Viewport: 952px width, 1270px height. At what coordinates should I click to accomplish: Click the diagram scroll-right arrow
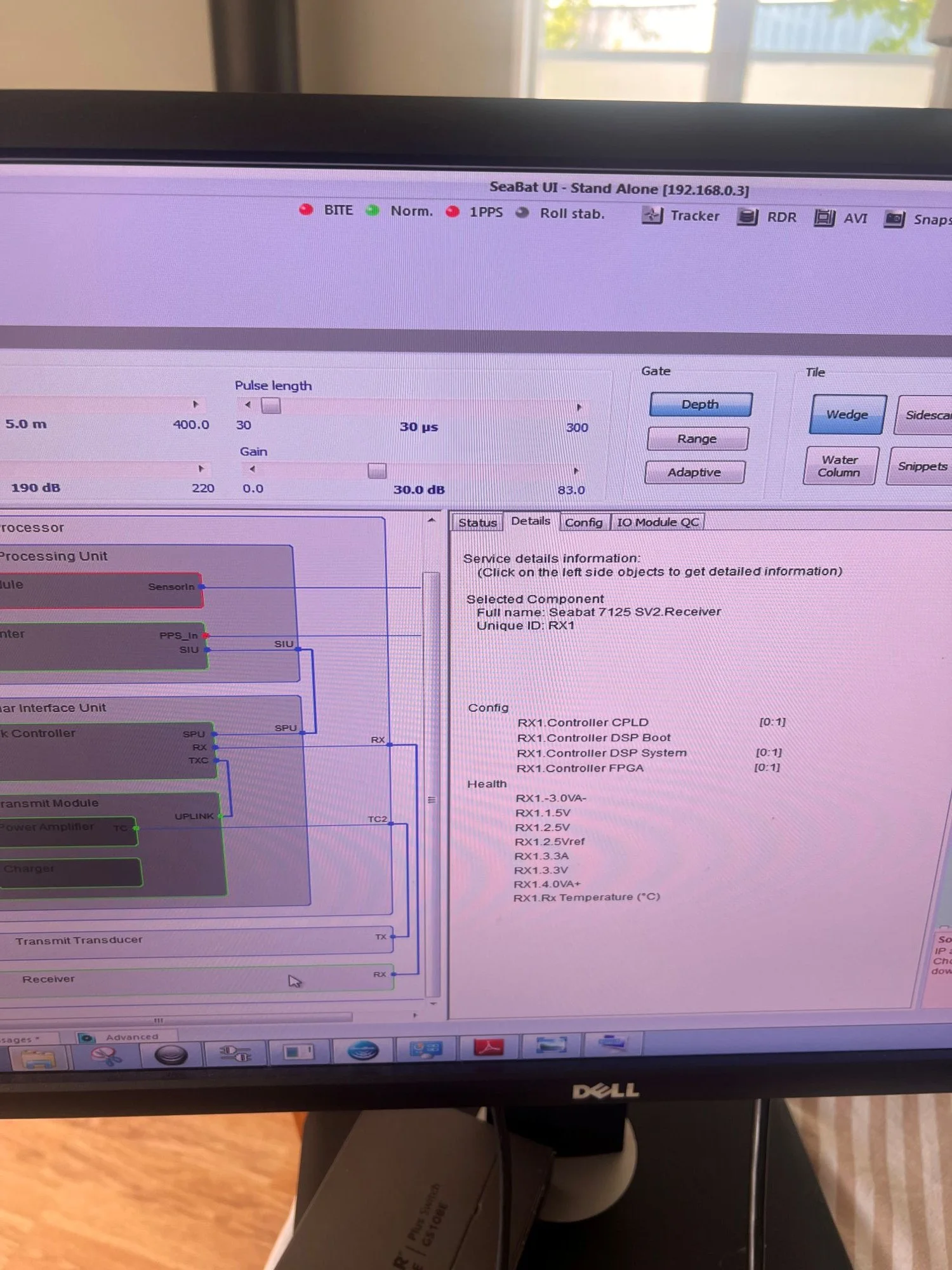[x=415, y=1015]
